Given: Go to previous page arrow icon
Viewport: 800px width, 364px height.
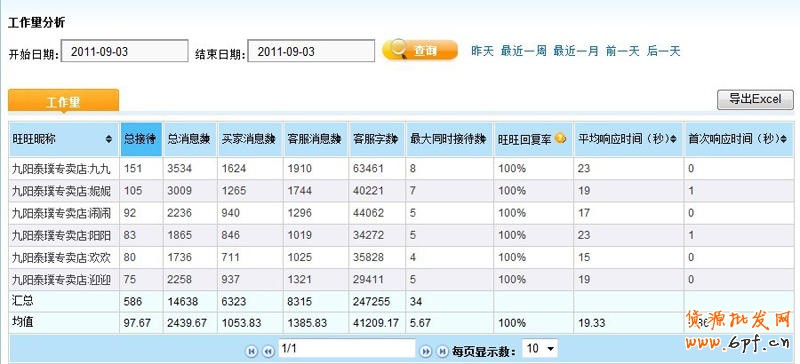Looking at the screenshot, I should (268, 351).
